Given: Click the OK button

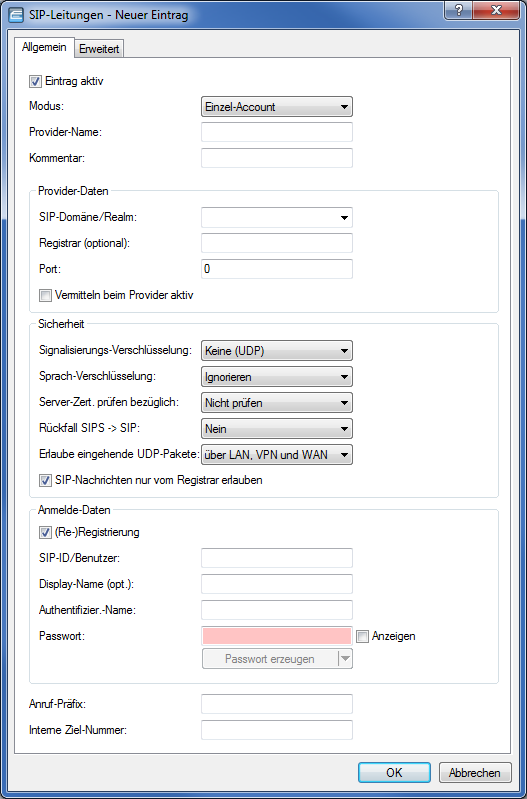Looking at the screenshot, I should click(x=394, y=773).
